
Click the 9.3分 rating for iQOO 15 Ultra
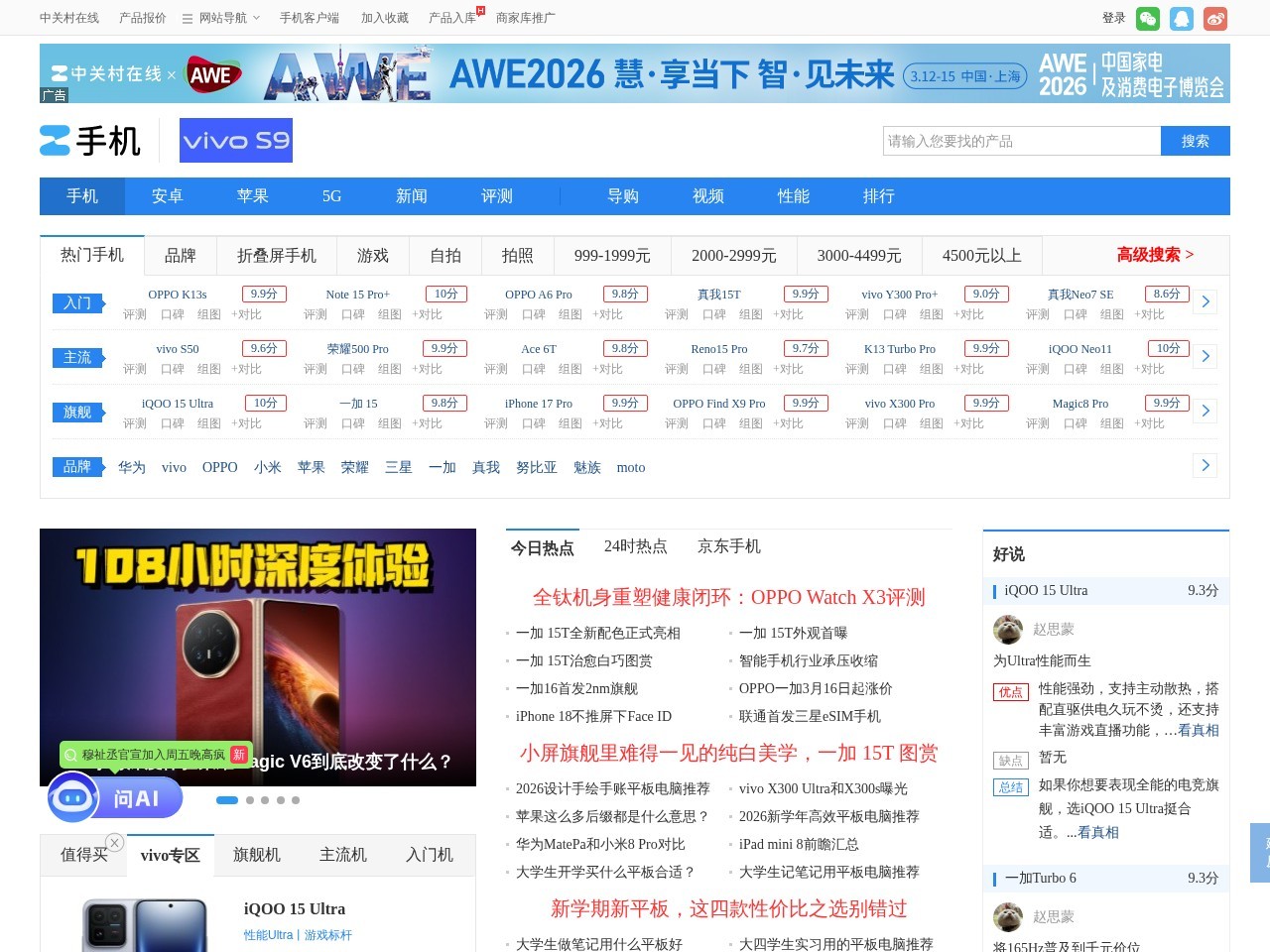pyautogui.click(x=1202, y=590)
